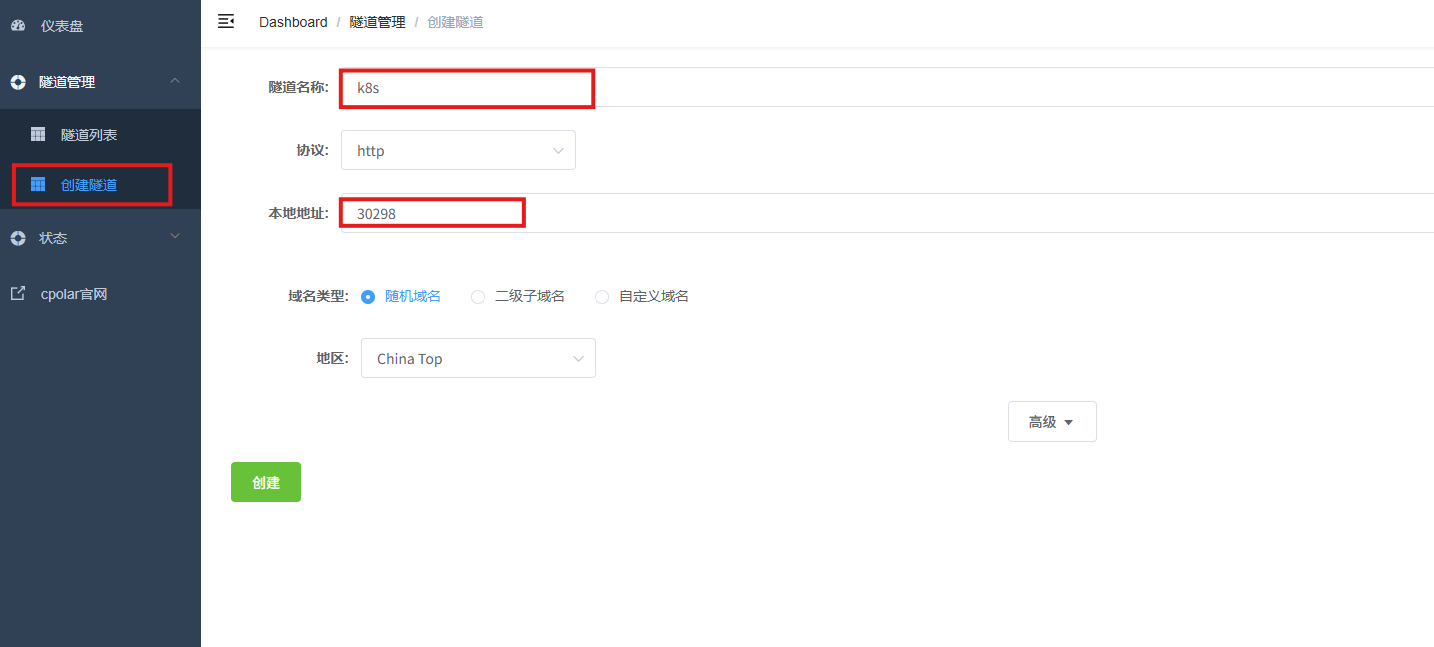
Task: Expand the 高级 advanced options button
Action: coord(1052,422)
